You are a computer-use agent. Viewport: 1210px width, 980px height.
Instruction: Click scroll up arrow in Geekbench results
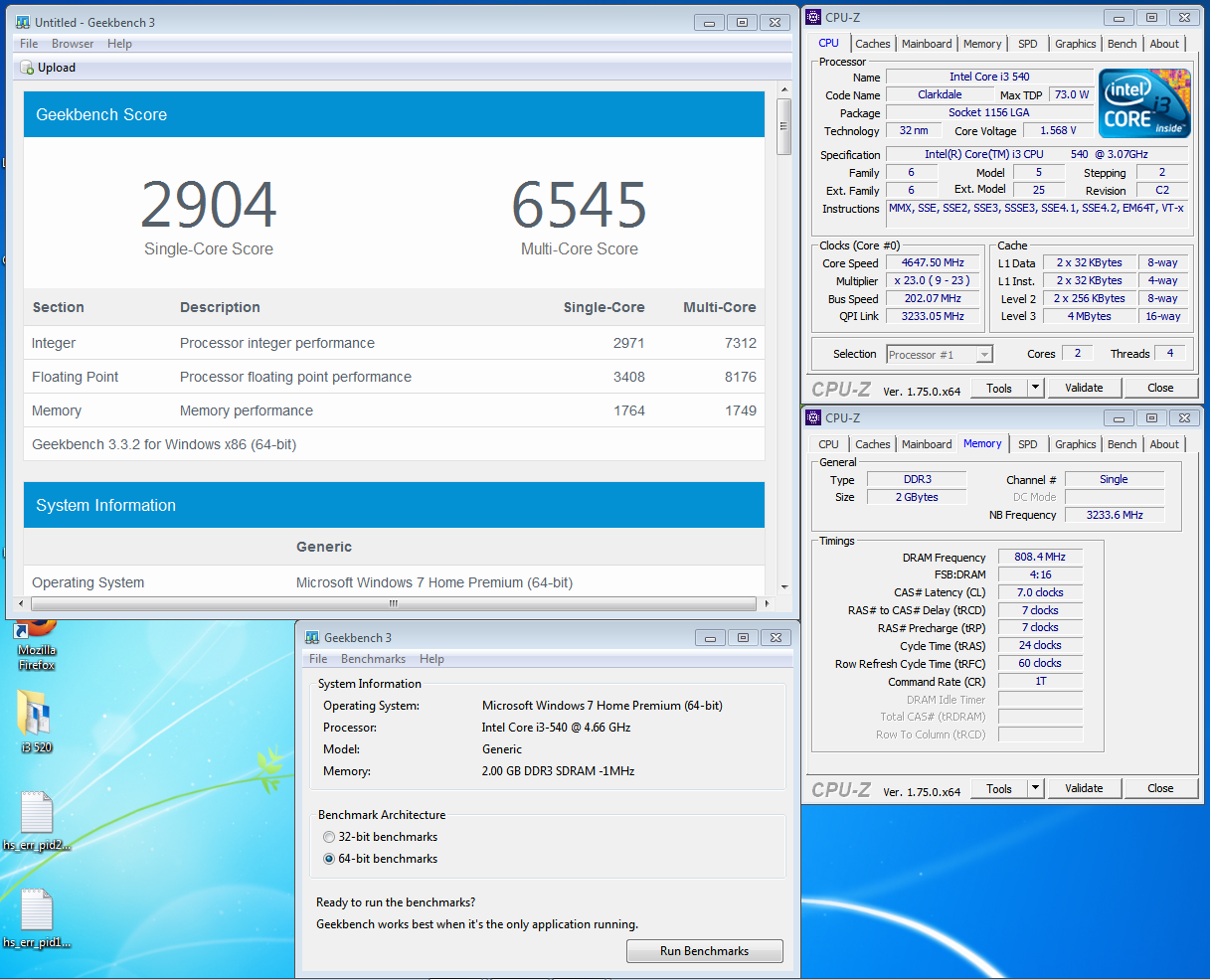coord(783,91)
